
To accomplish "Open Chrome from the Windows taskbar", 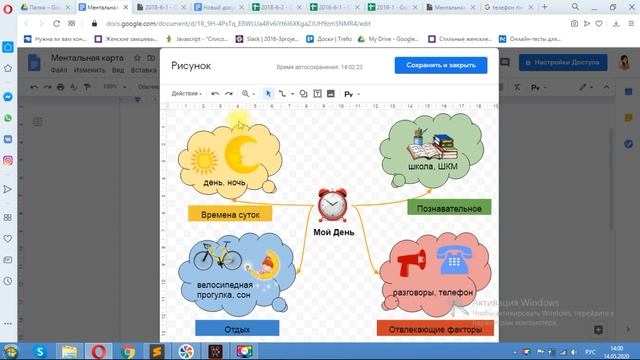I will [x=128, y=351].
